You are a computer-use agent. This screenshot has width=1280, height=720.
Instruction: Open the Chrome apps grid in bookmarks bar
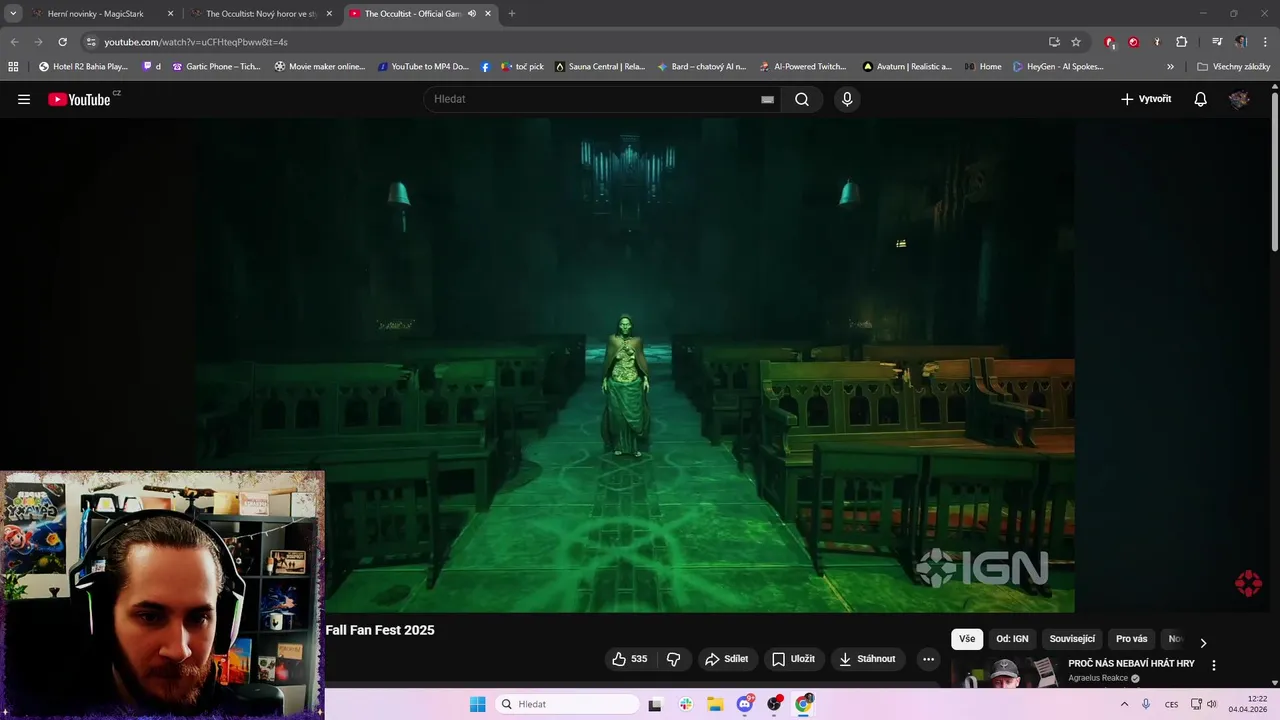tap(13, 66)
